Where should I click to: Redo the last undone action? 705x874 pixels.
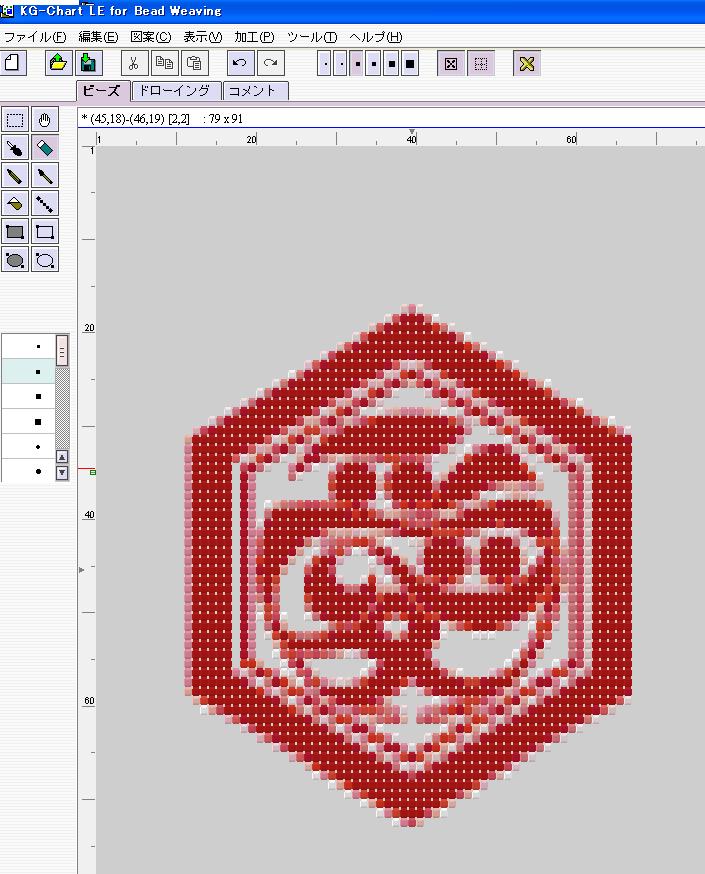coord(271,63)
